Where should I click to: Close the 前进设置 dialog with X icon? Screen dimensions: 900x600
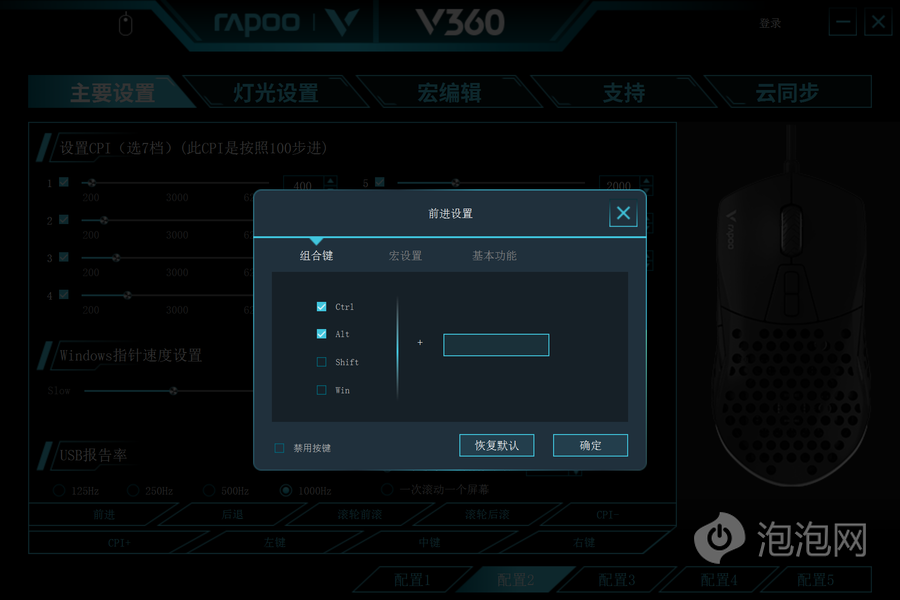pyautogui.click(x=623, y=214)
